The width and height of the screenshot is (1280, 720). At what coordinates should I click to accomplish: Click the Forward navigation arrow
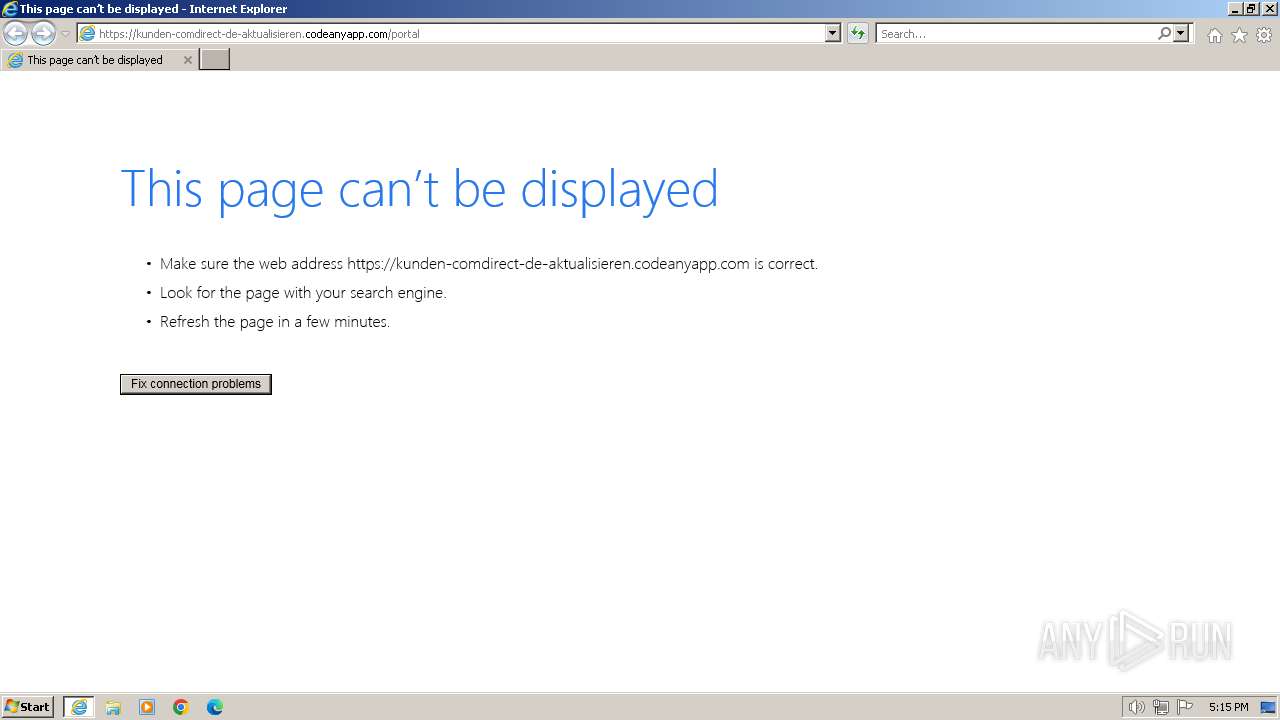click(x=43, y=33)
